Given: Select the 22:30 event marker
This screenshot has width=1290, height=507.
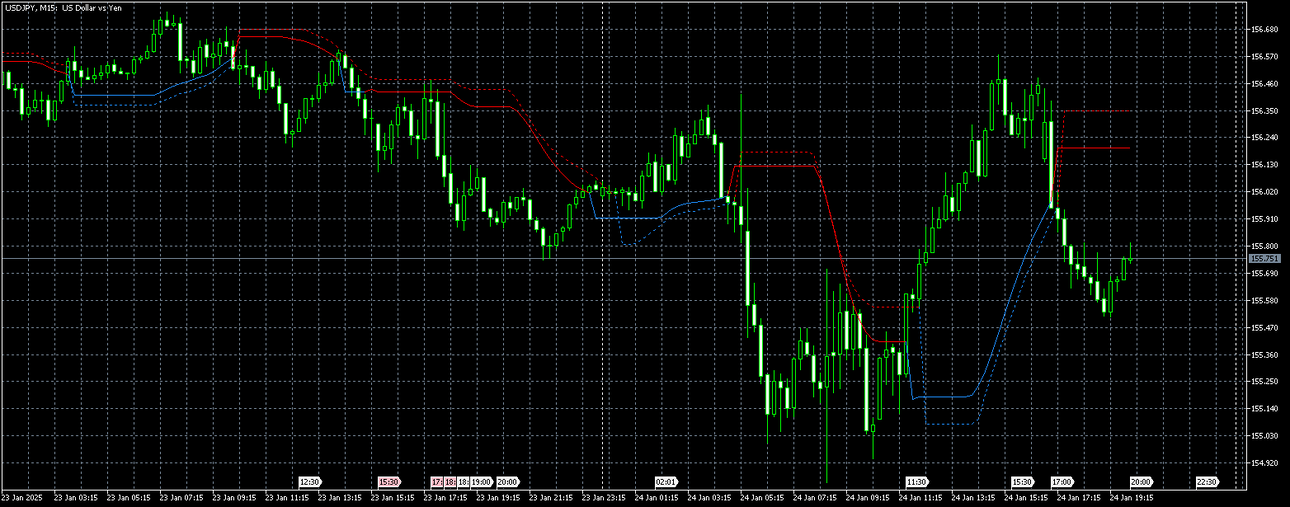Looking at the screenshot, I should pos(1207,481).
